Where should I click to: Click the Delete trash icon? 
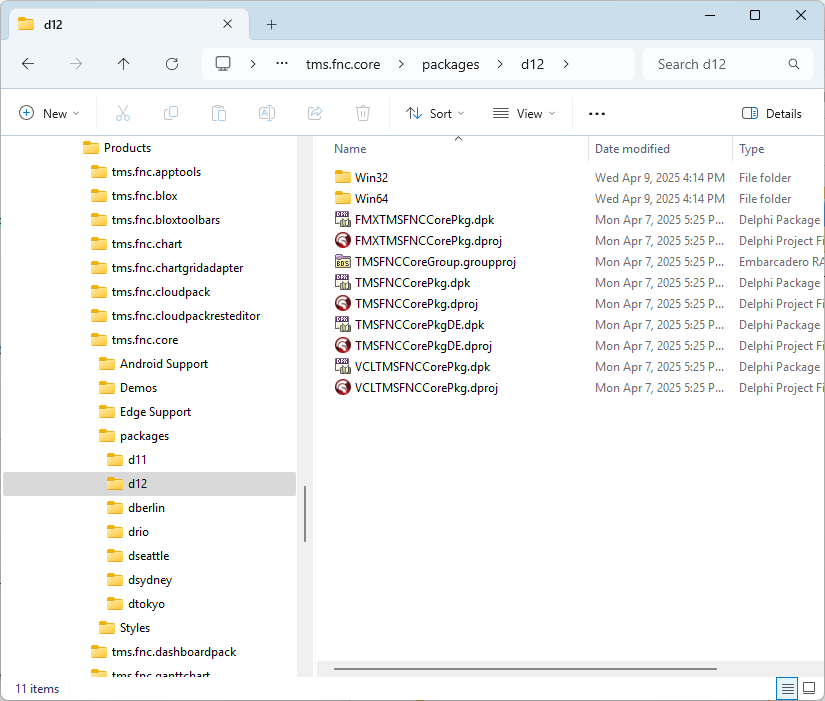coord(363,113)
